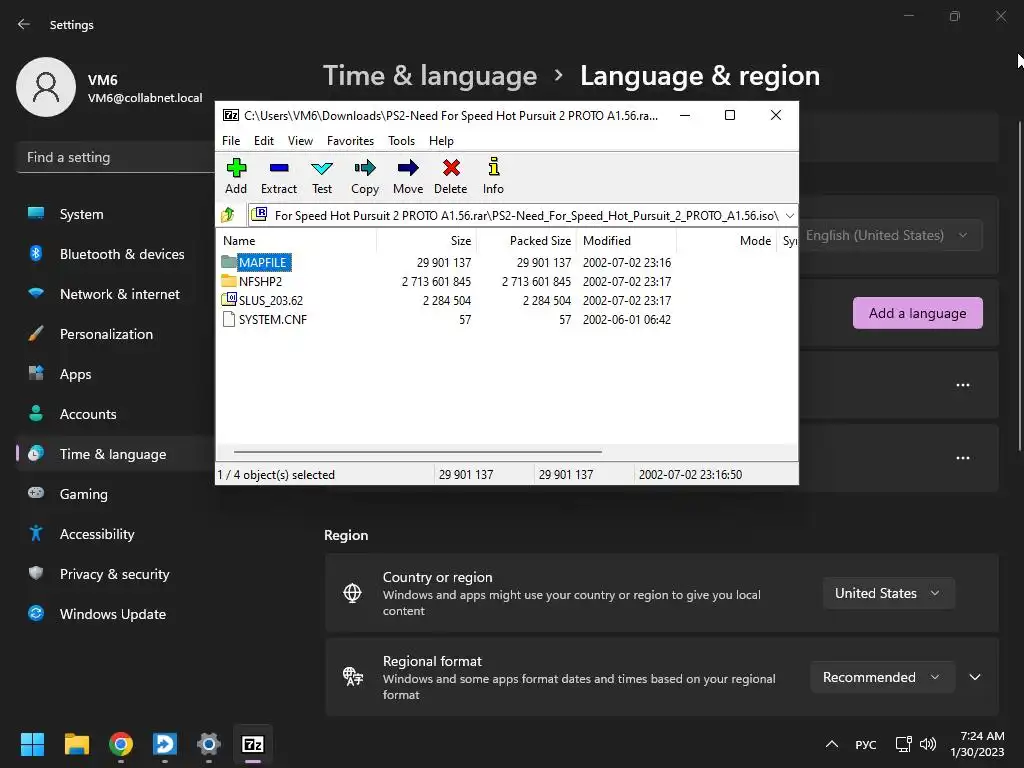Select the NFSHP2 folder icon
This screenshot has height=768, width=1024.
[229, 281]
